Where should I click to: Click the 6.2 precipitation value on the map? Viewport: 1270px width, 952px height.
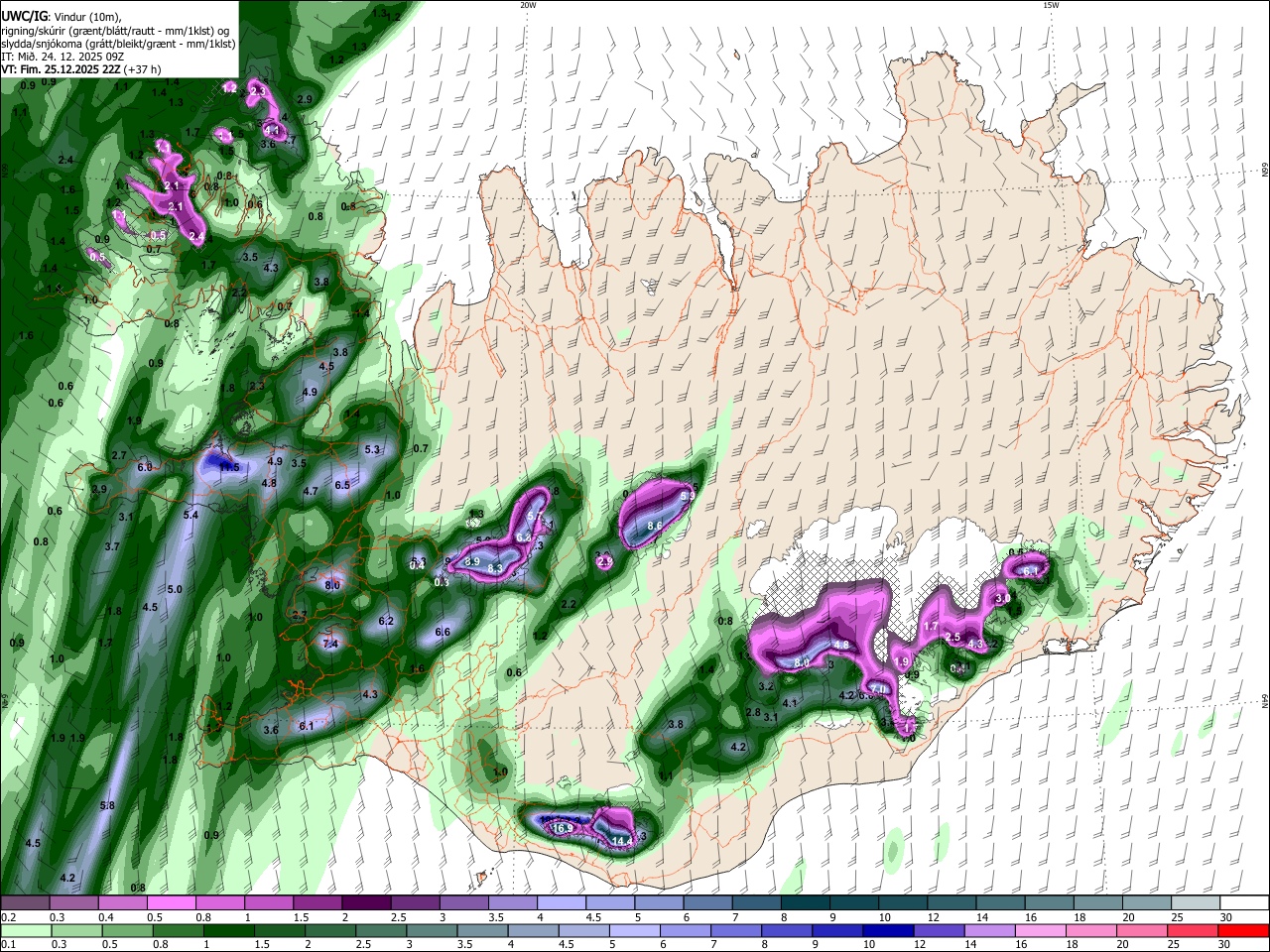(x=387, y=621)
